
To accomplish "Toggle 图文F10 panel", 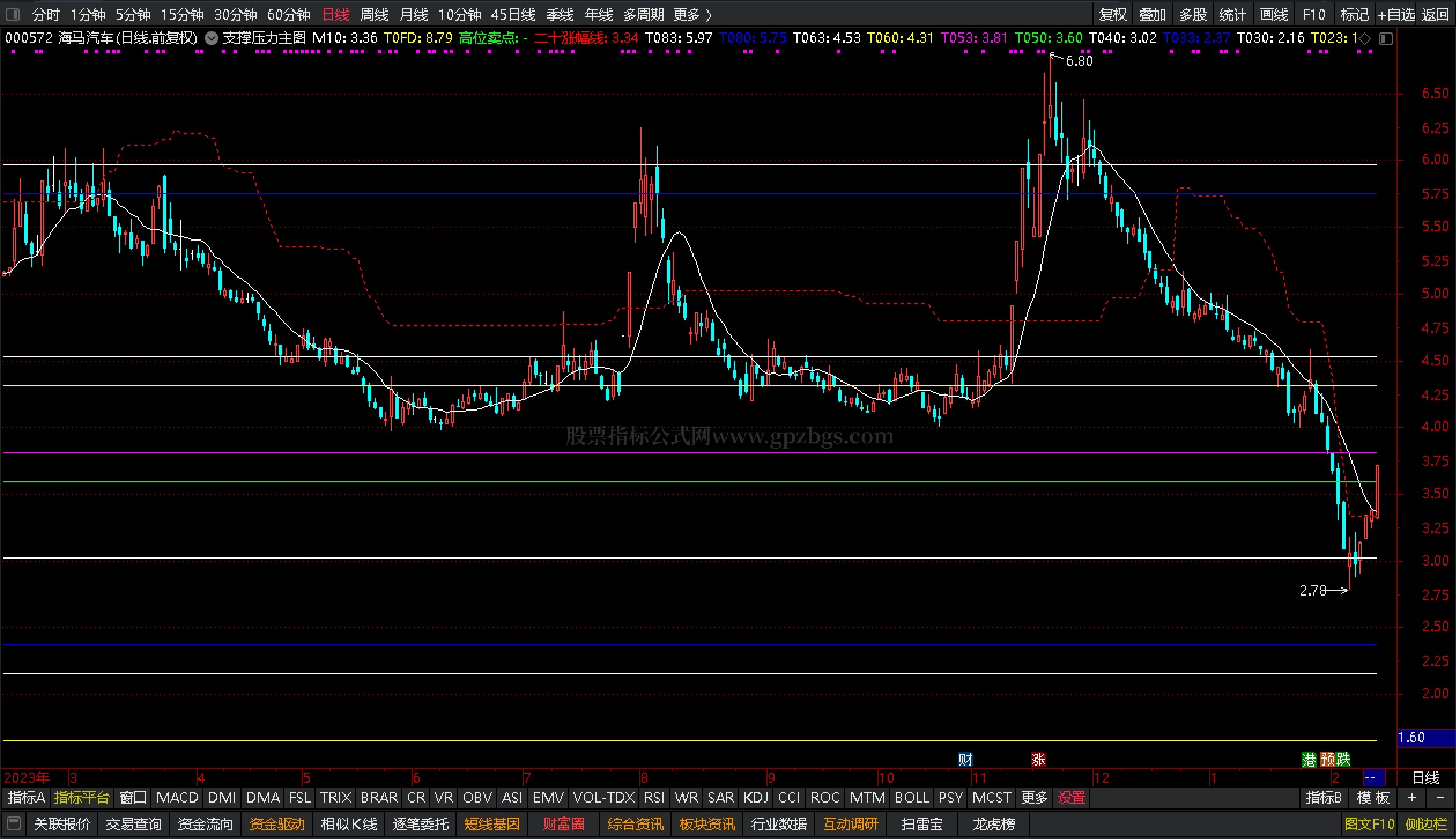I will [x=1369, y=823].
